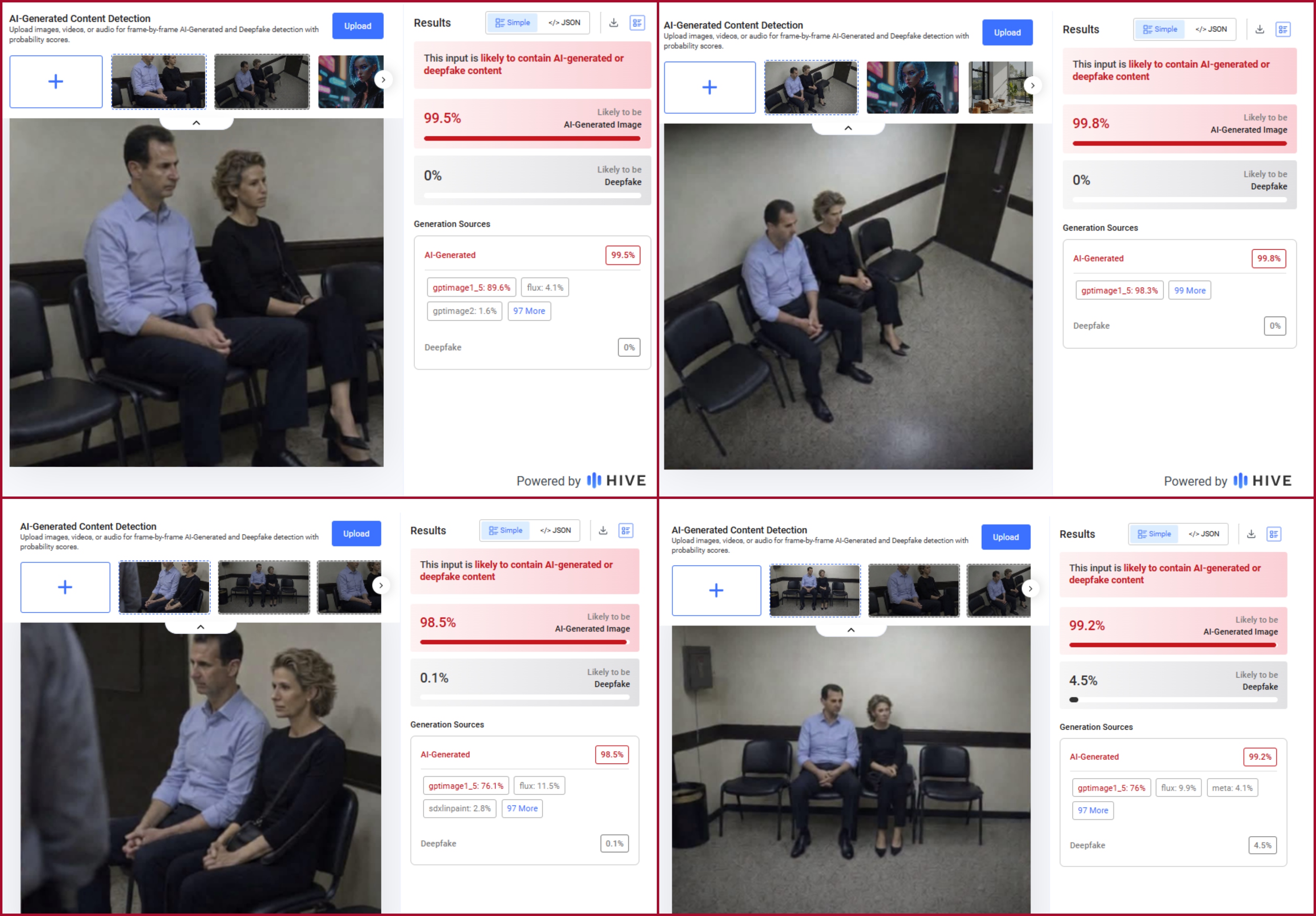Open list view icon in bottom-left panel
1316x916 pixels.
[626, 530]
